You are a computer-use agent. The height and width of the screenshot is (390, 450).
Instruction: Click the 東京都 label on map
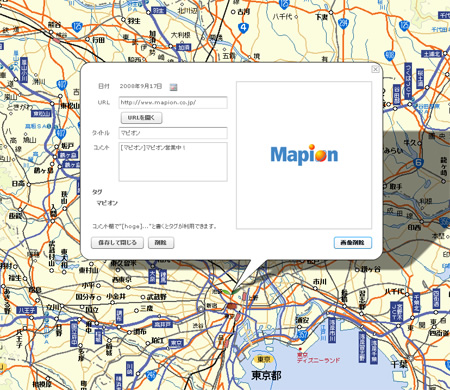[x=267, y=375]
